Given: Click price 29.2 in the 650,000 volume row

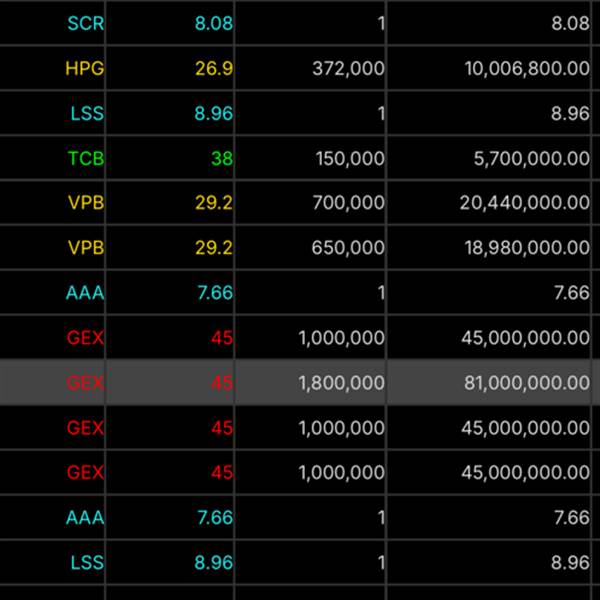Looking at the screenshot, I should tap(214, 248).
